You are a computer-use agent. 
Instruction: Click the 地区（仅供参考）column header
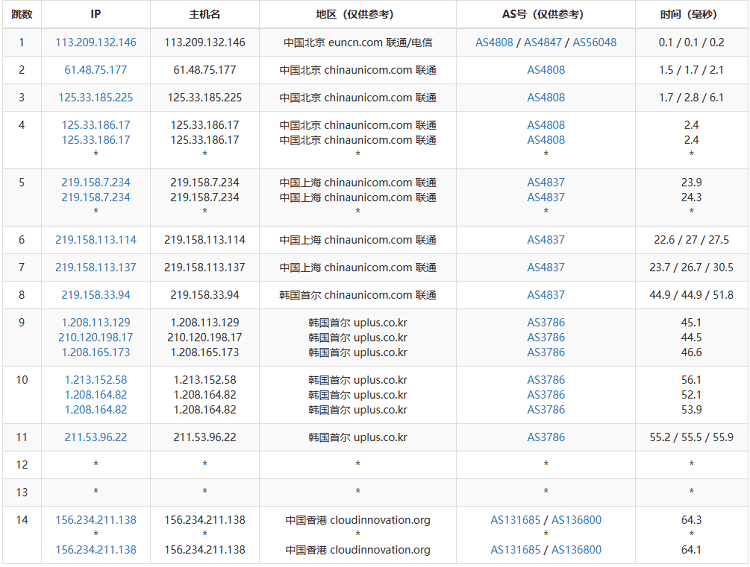358,14
